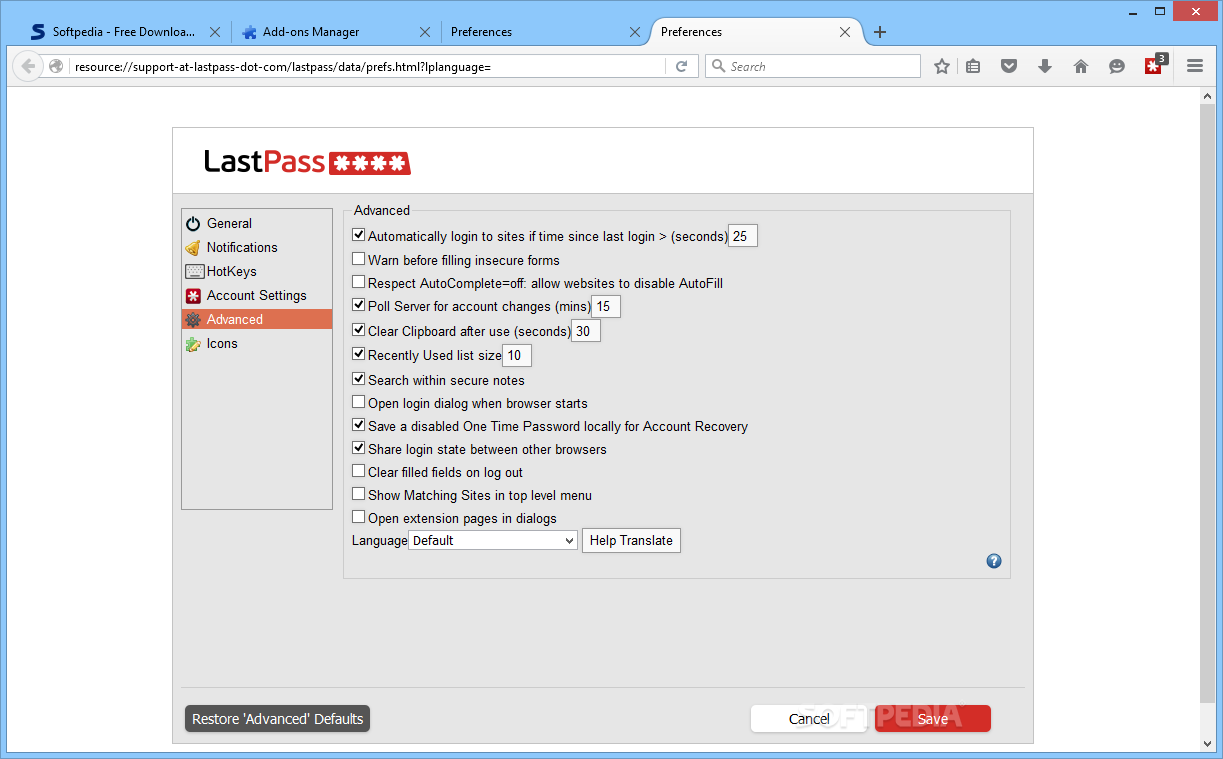
Task: Enable Show Matching Sites in top menu
Action: 359,494
